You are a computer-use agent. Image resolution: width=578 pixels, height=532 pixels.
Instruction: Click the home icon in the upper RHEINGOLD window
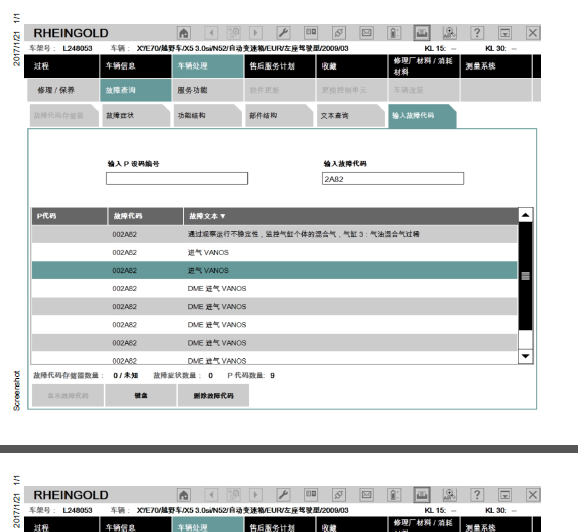(x=184, y=33)
